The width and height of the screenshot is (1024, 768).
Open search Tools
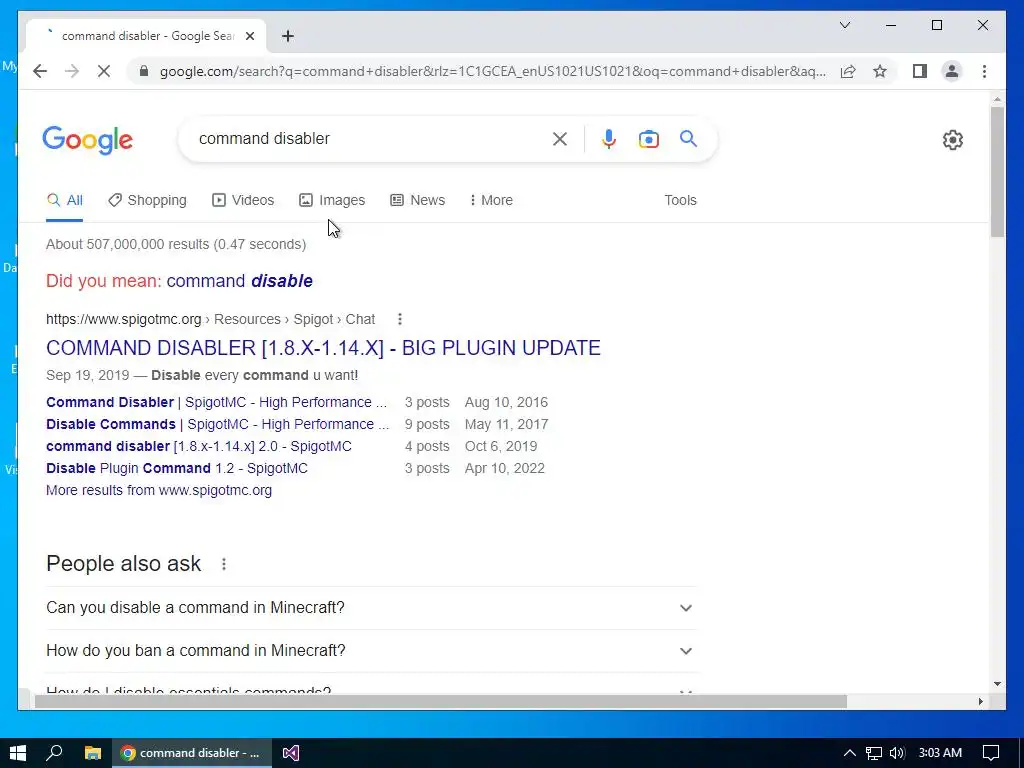click(x=680, y=200)
